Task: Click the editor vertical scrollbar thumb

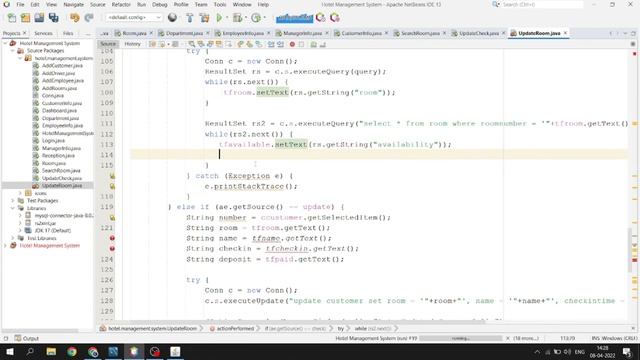Action: tap(629, 250)
